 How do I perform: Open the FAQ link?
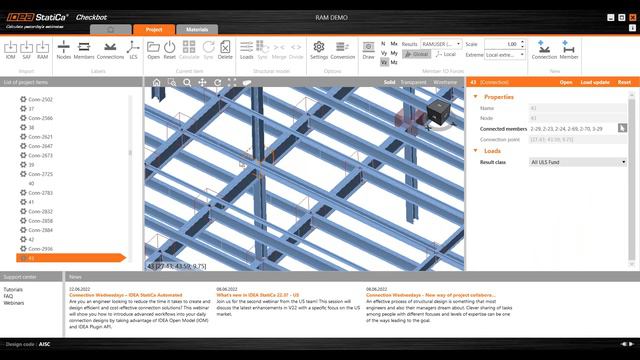(x=8, y=296)
